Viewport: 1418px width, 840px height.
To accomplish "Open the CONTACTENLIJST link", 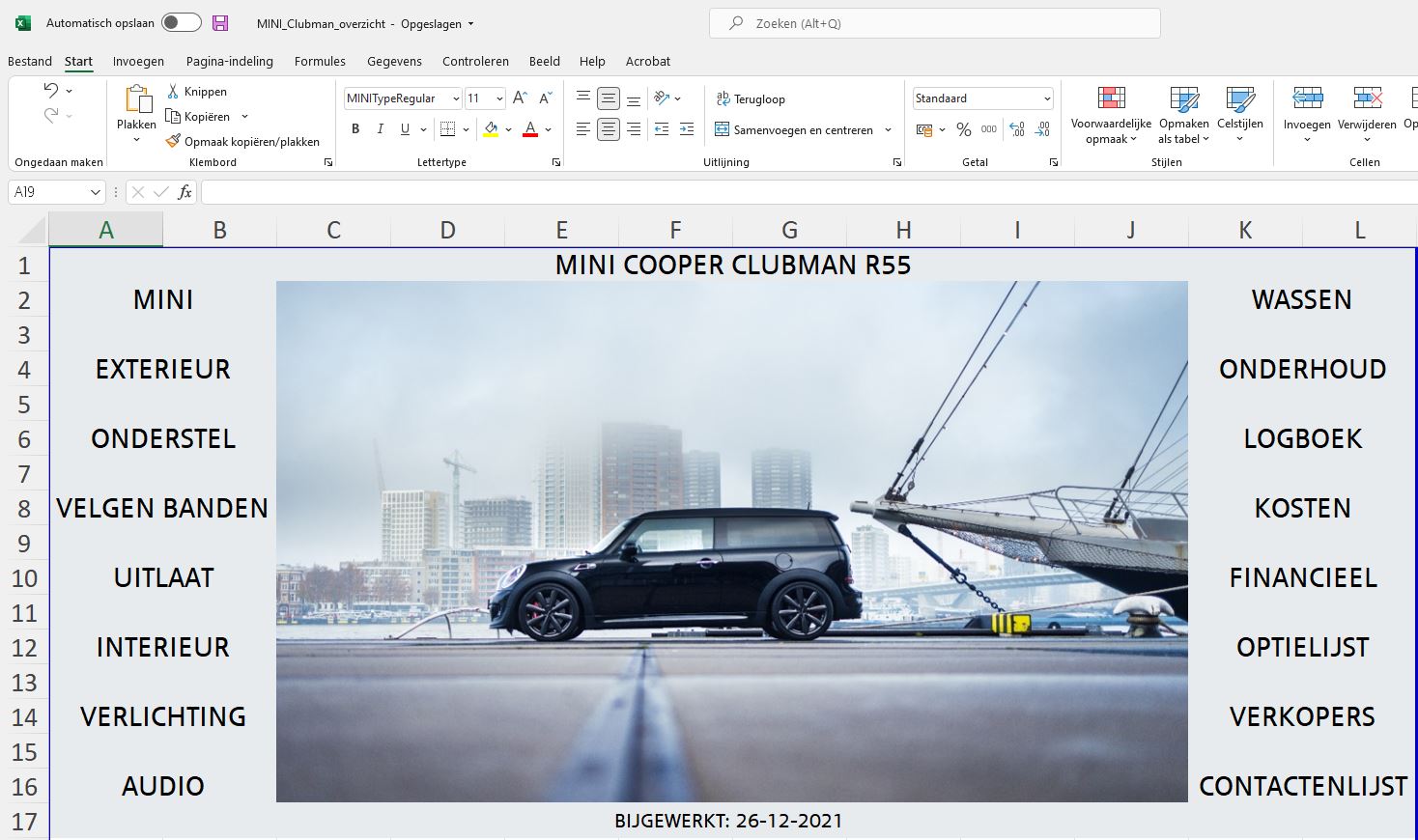I will tap(1302, 786).
